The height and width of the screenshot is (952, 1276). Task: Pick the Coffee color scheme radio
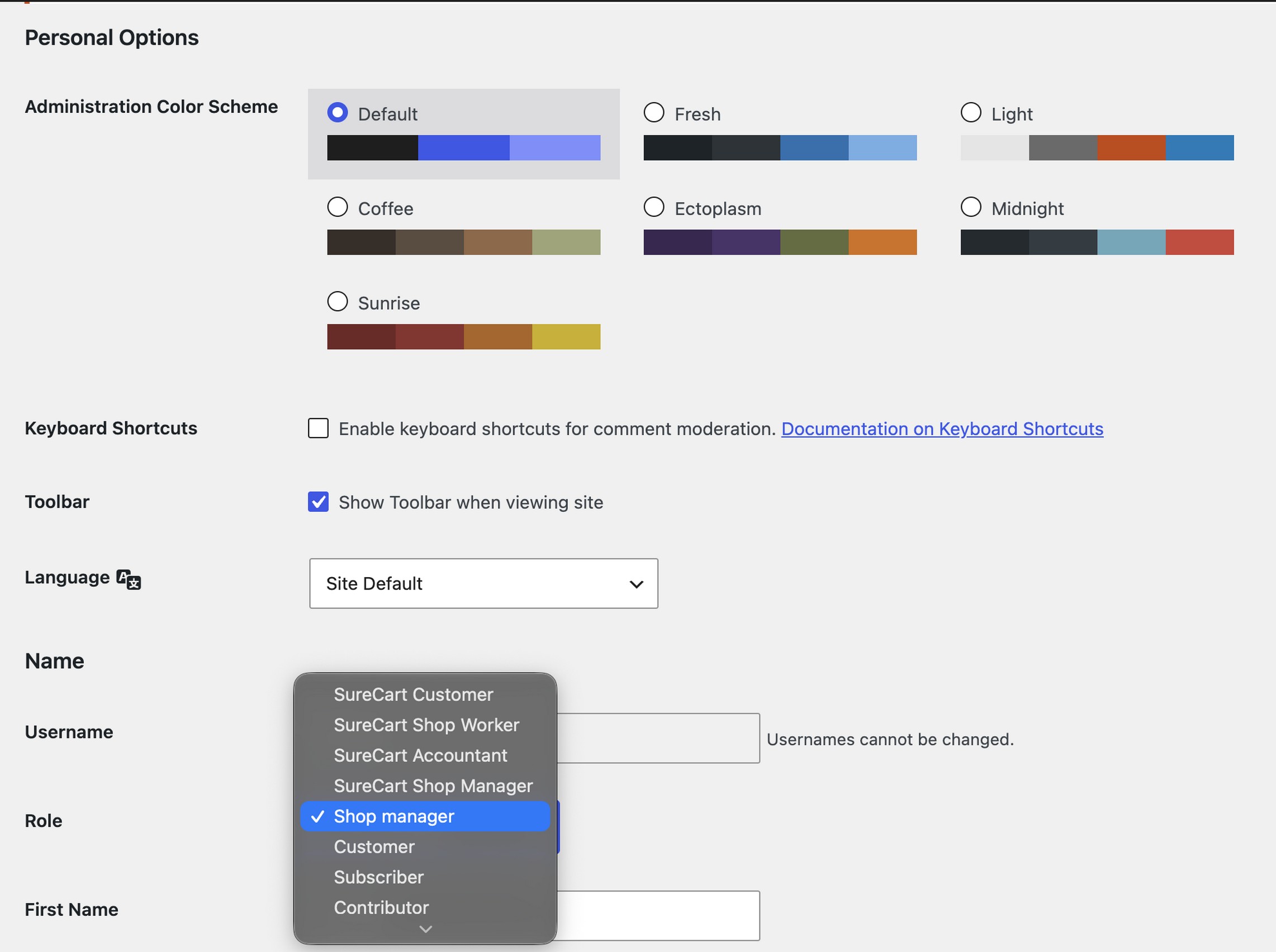tap(337, 207)
